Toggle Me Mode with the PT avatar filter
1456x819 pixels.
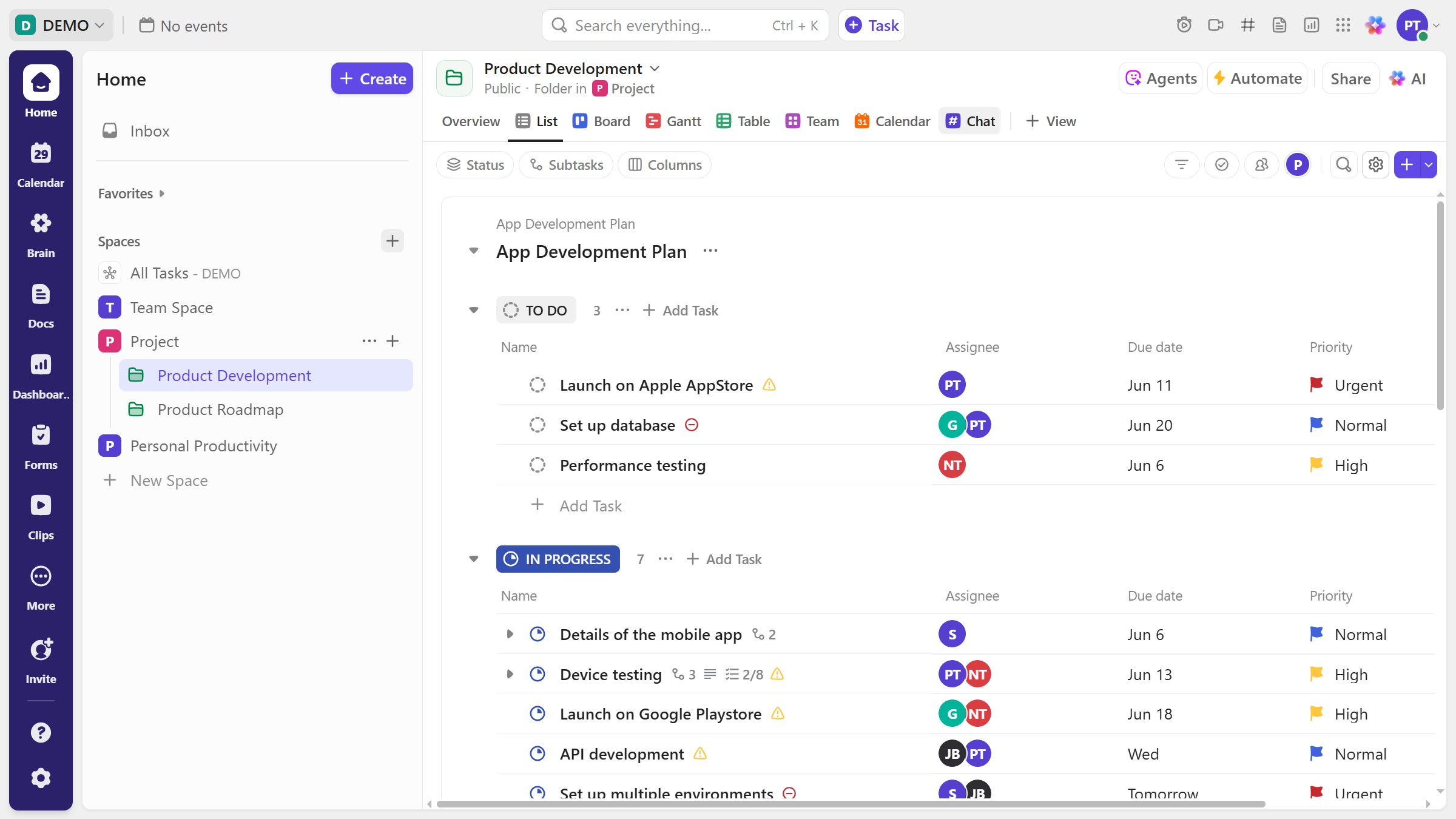1298,164
